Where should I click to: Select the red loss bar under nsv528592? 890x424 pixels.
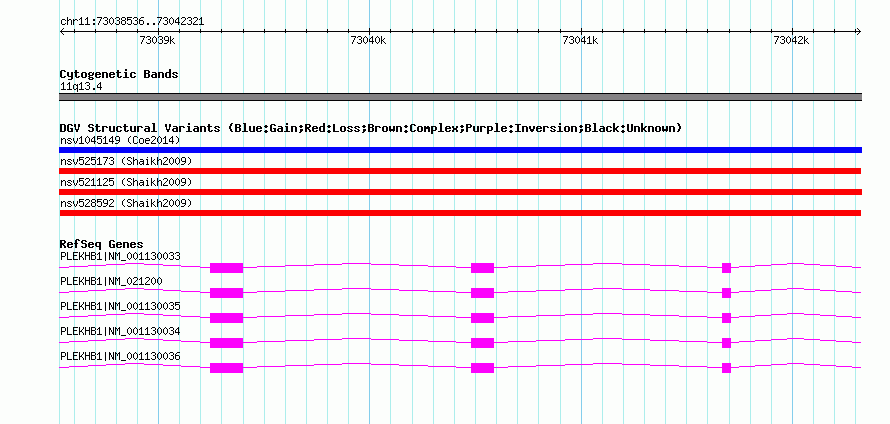tap(460, 213)
